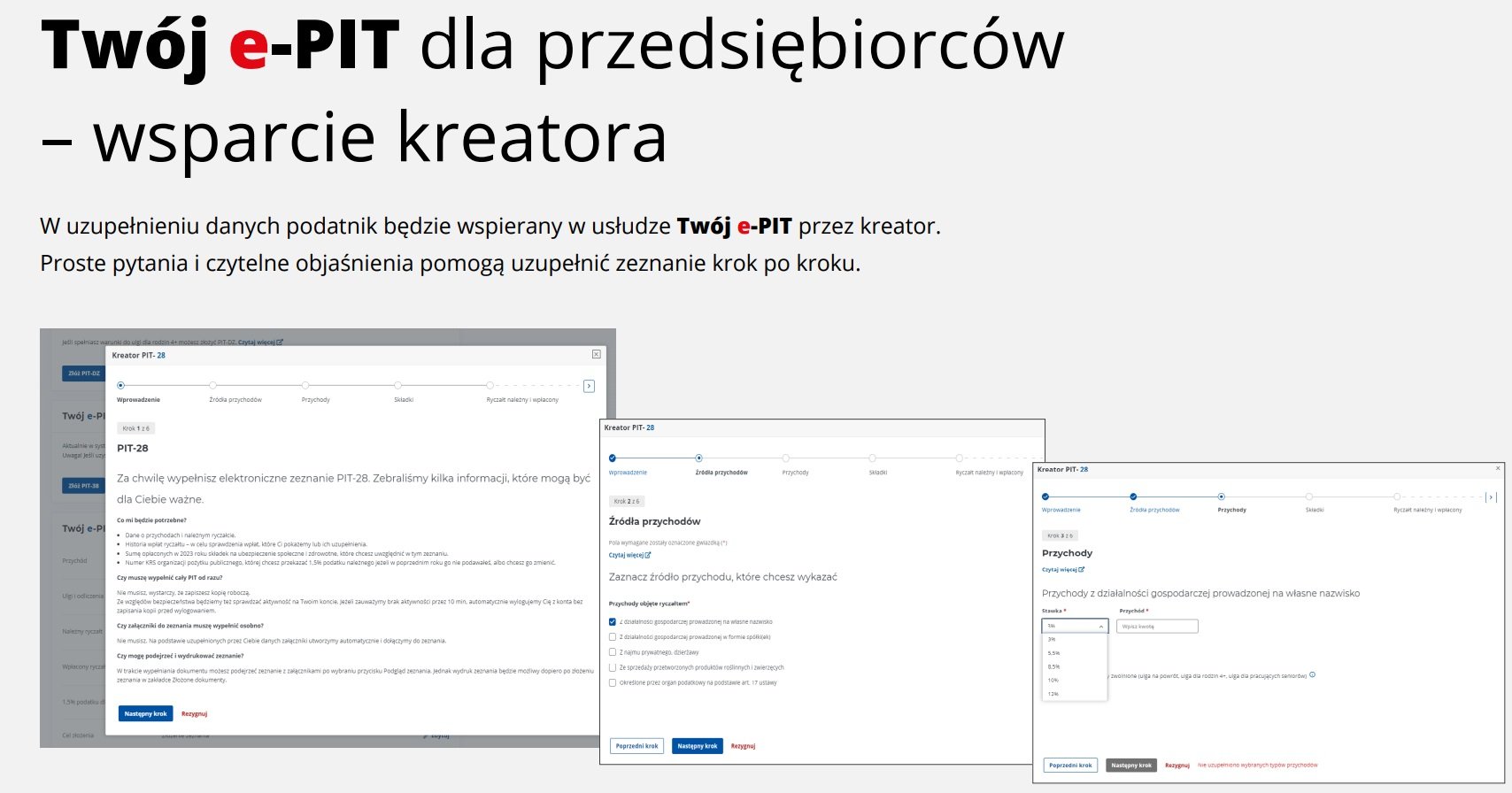Click the stepper next arrow in the Krok 1 window
Viewport: 1512px width, 793px height.
(589, 386)
